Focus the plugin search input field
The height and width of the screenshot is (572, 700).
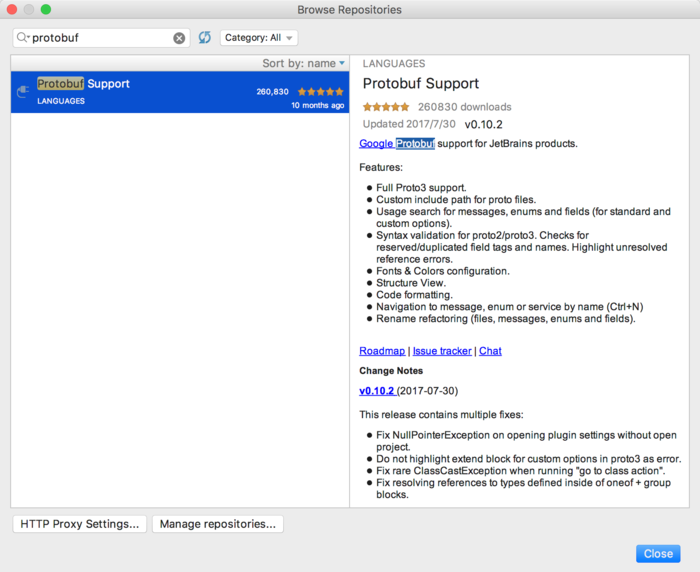point(100,38)
